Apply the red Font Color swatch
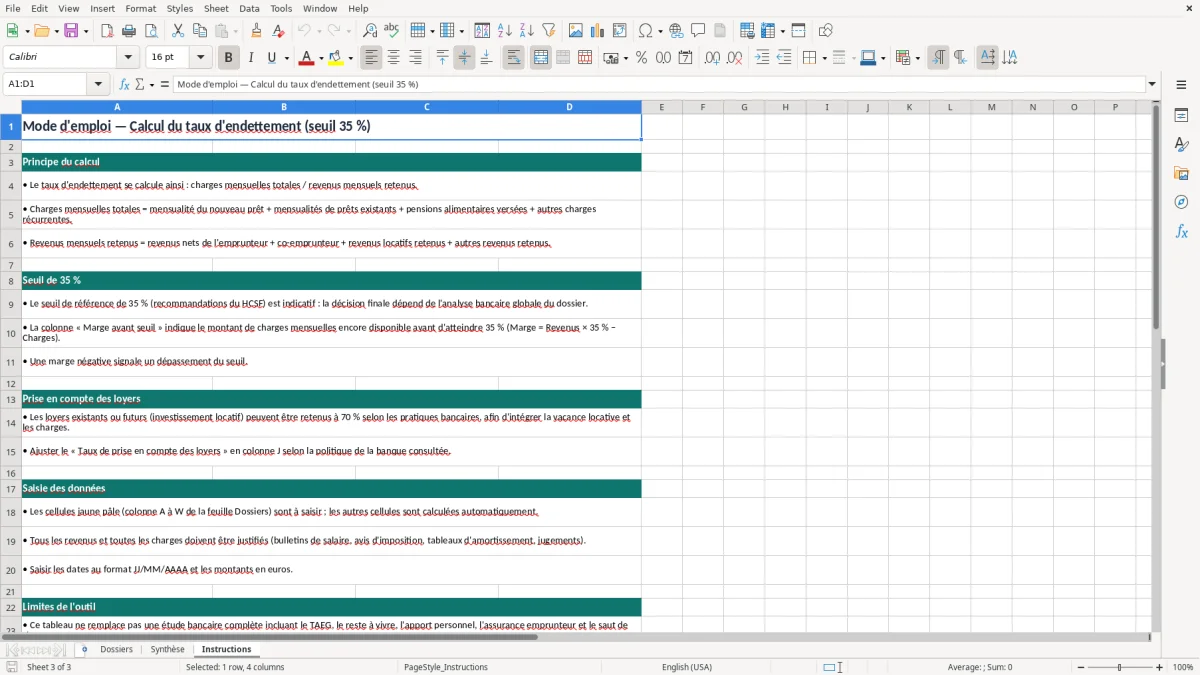 [306, 58]
